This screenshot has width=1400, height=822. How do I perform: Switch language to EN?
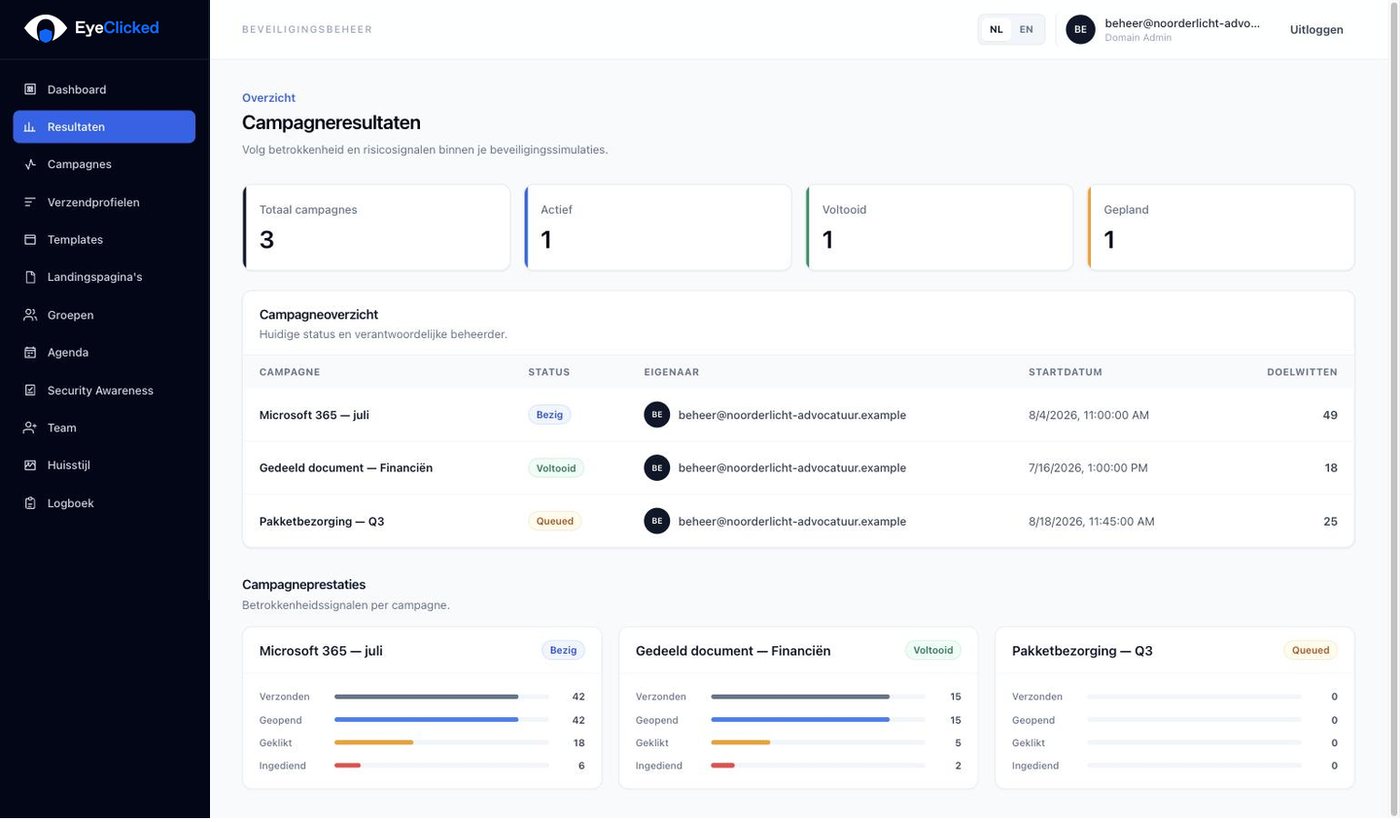pos(1026,29)
